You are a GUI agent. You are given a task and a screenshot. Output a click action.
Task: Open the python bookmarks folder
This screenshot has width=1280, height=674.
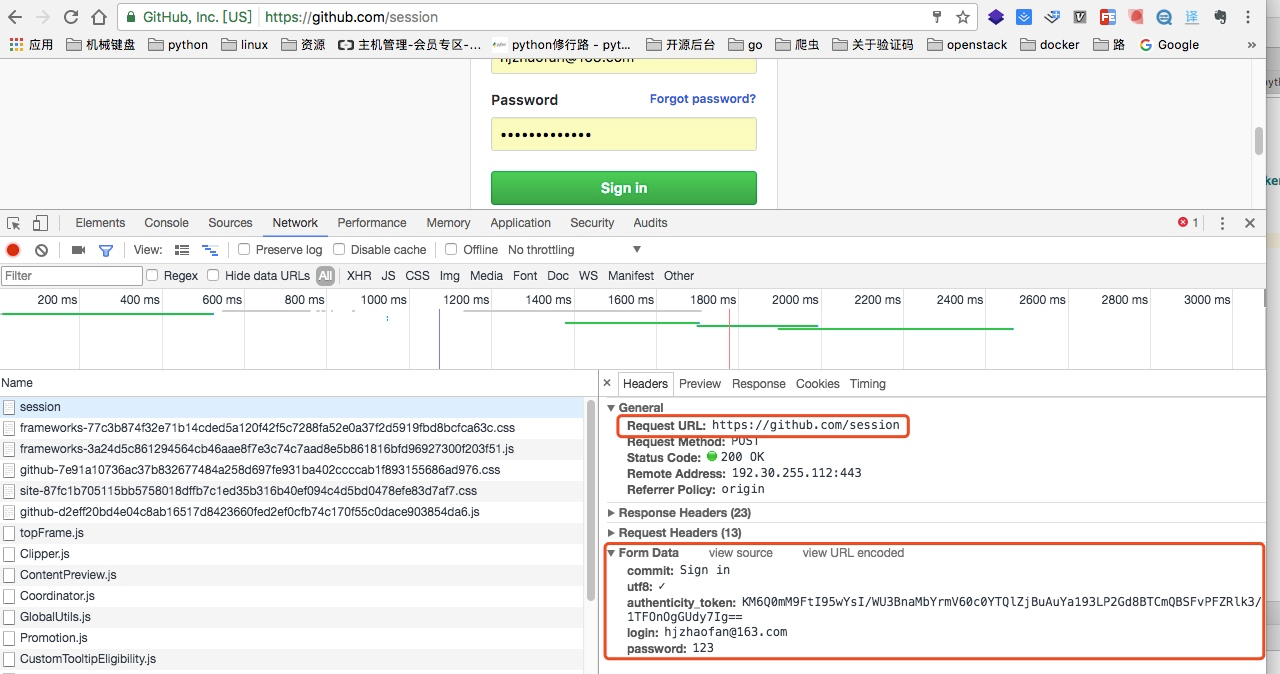(178, 45)
